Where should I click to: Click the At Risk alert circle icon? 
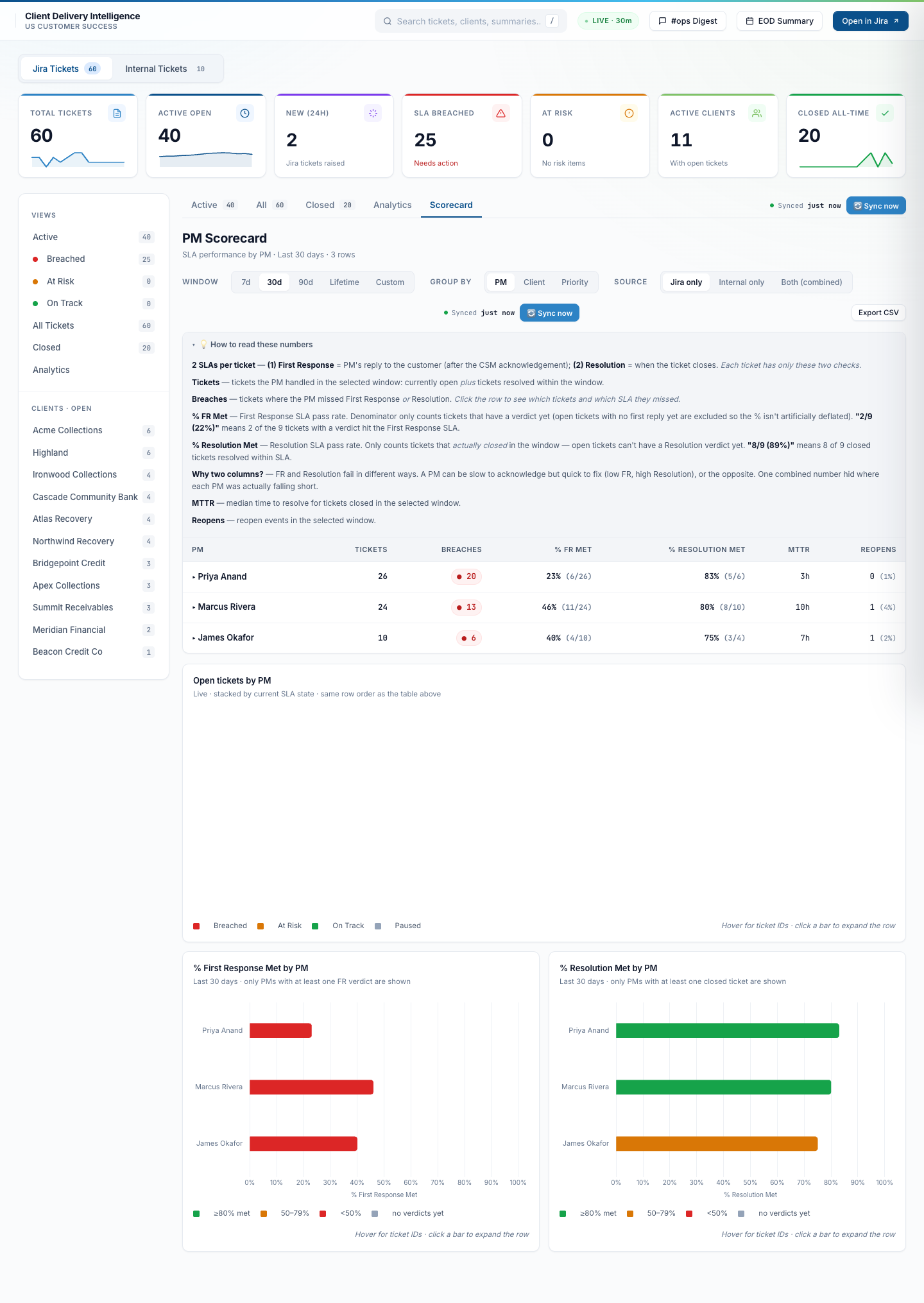pos(629,113)
